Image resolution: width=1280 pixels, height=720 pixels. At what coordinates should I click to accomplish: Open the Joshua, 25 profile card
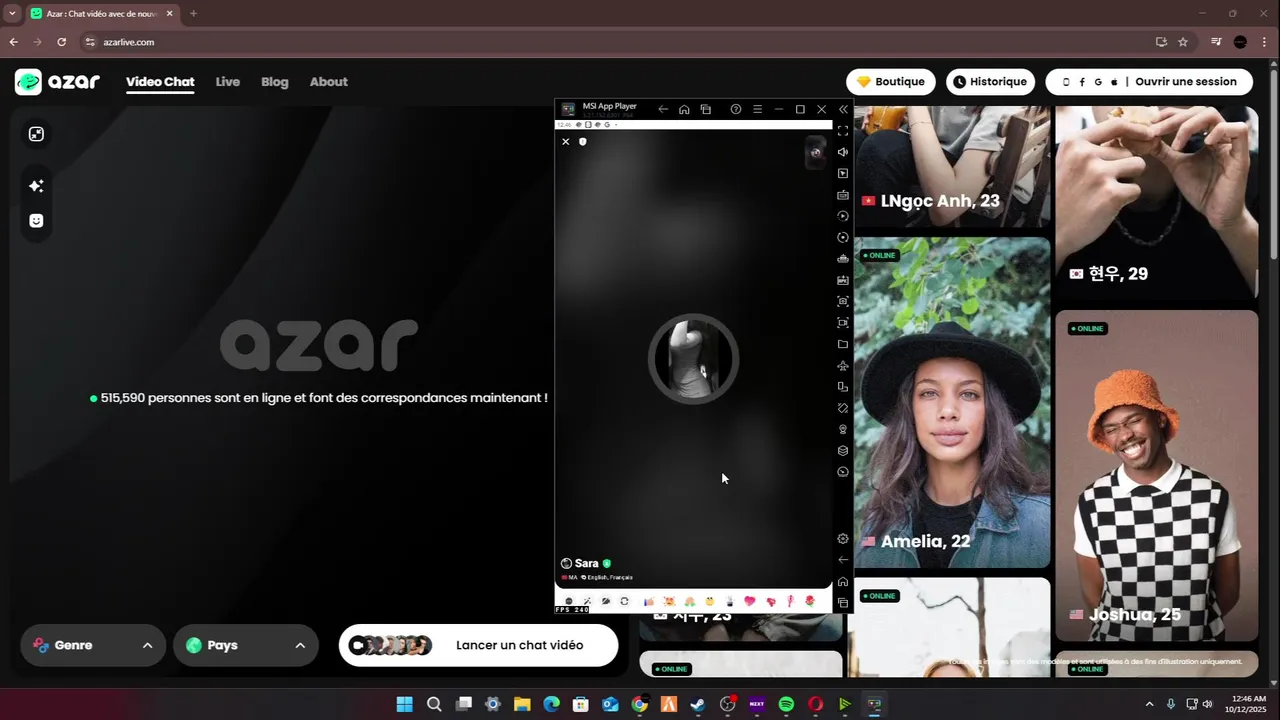[x=1157, y=475]
